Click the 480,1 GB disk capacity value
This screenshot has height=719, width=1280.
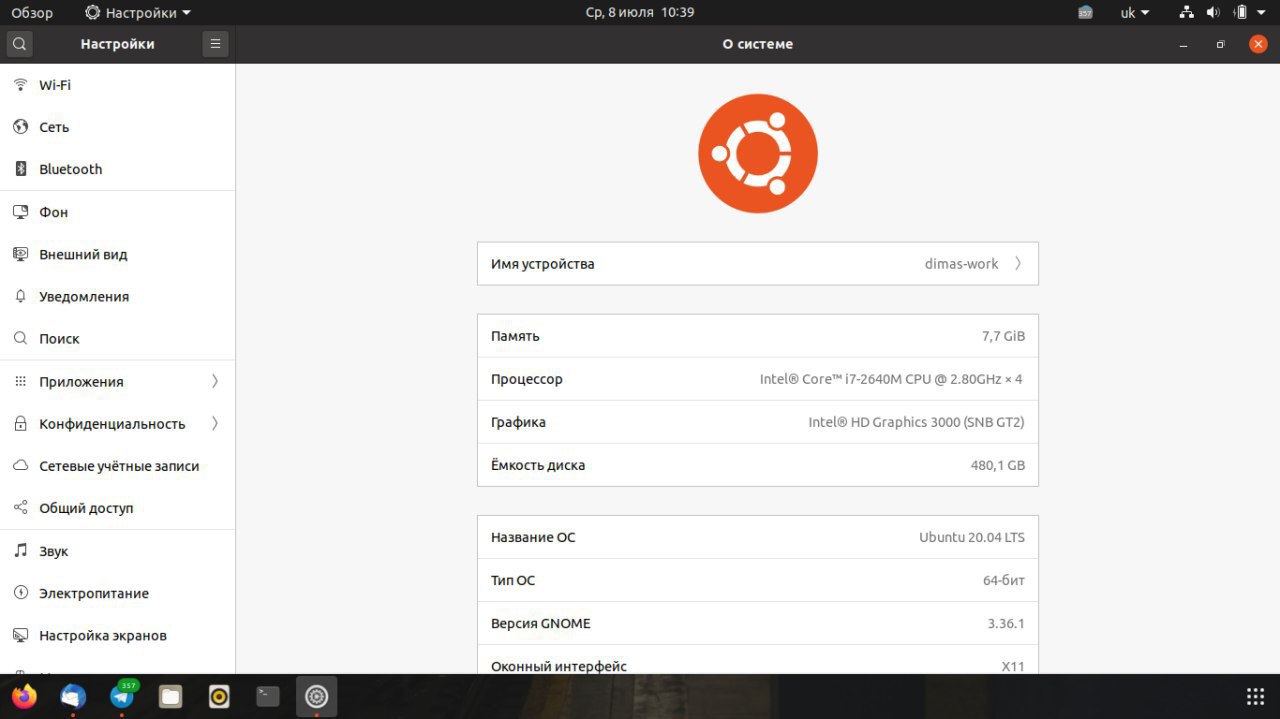pyautogui.click(x=998, y=465)
